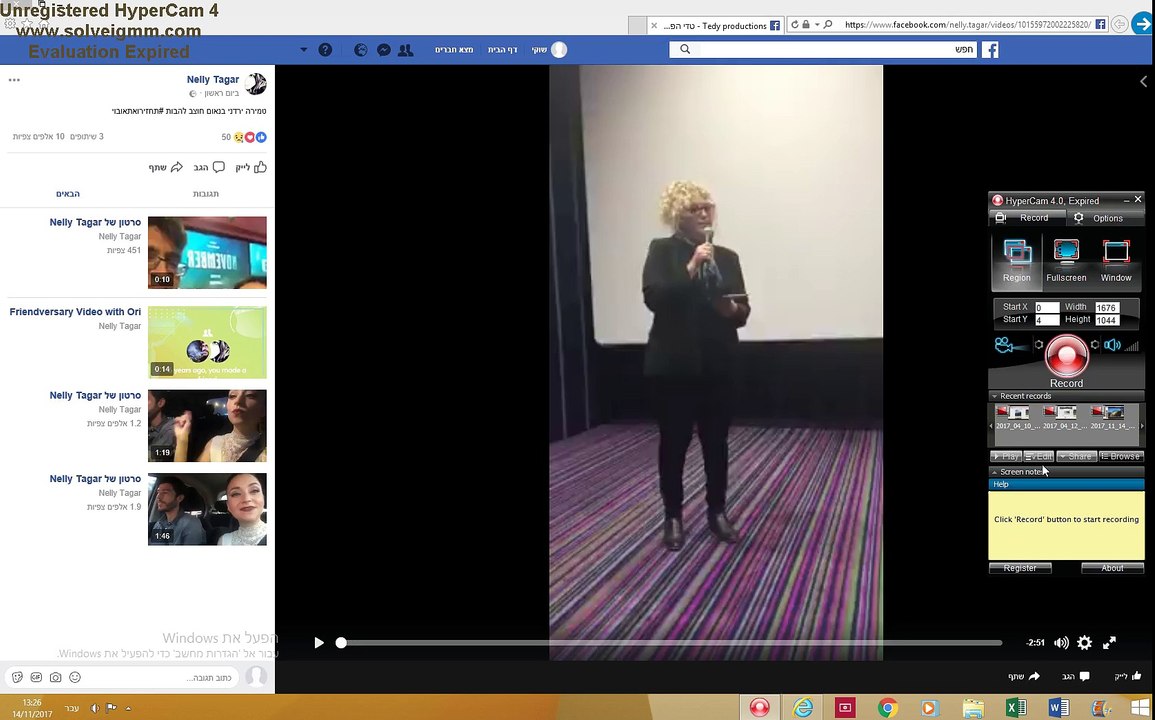Open friend requests icon
Screen dimensions: 1155x720
click(x=405, y=49)
